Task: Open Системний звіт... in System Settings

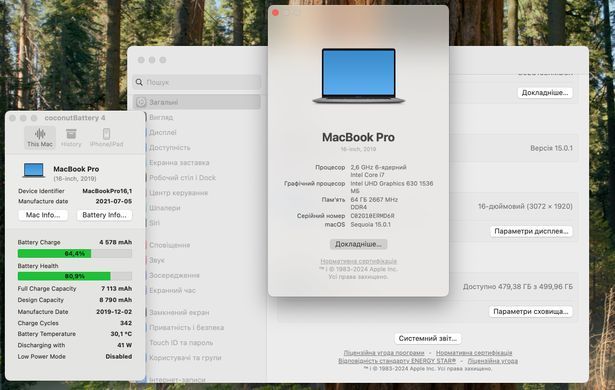Action: (x=428, y=338)
